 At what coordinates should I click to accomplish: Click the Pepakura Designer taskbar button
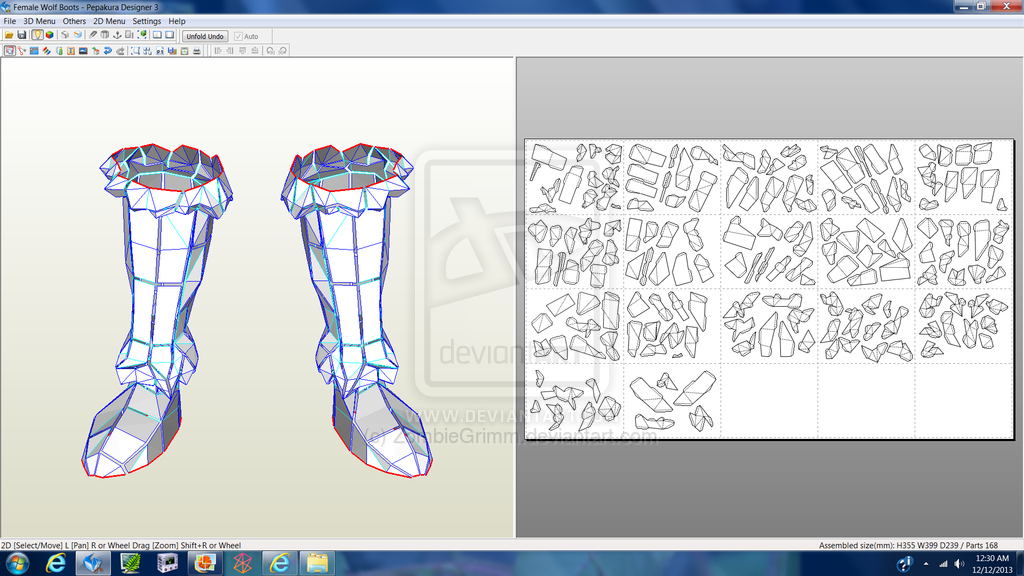[x=93, y=563]
